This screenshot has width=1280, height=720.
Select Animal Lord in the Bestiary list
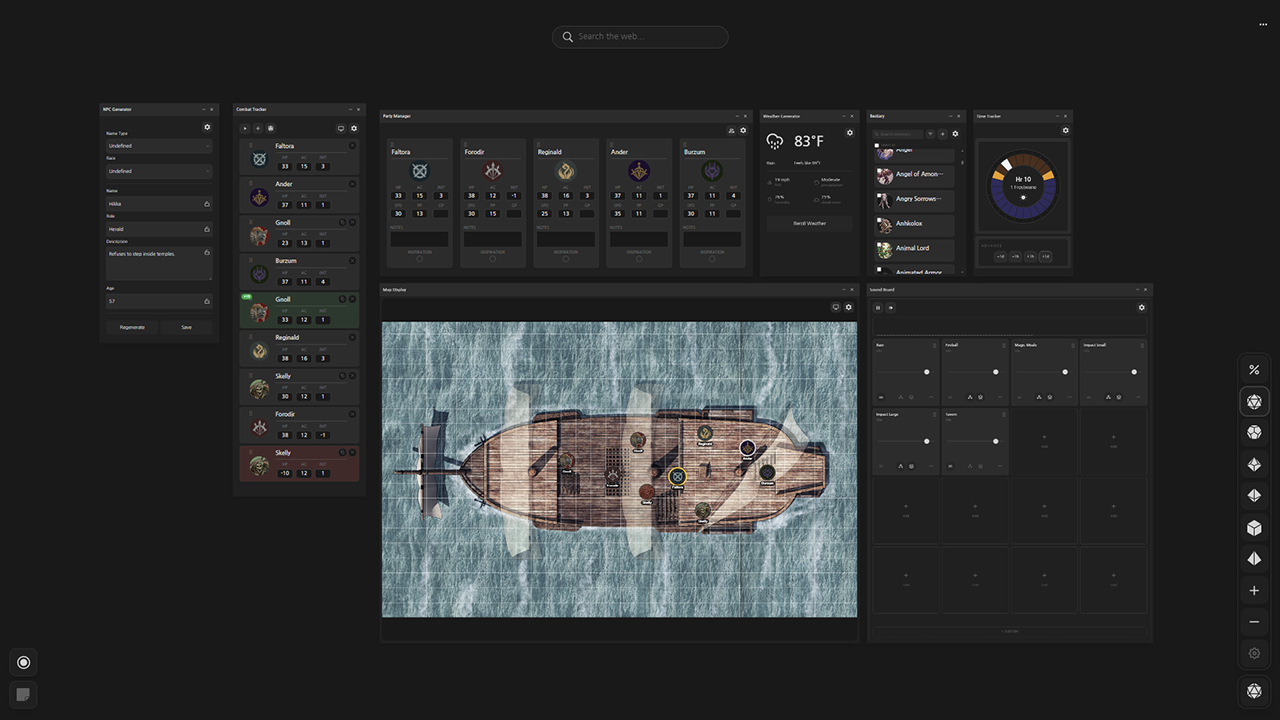coord(915,248)
